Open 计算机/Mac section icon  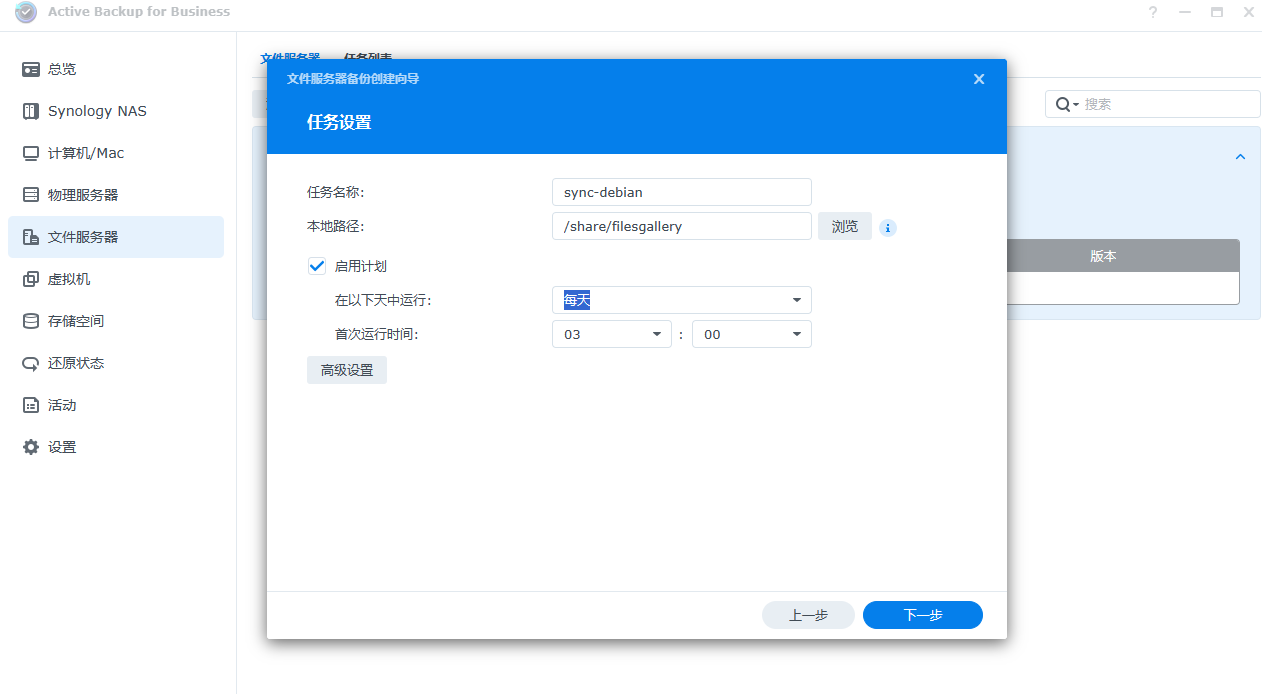[31, 153]
